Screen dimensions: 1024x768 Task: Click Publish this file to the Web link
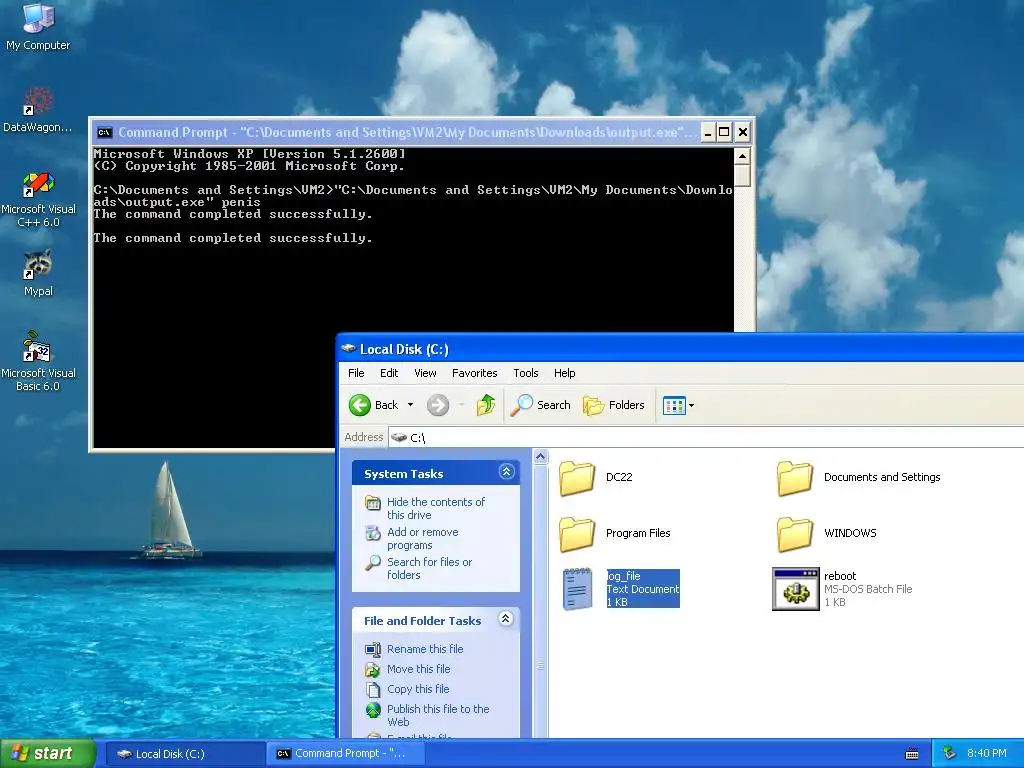tap(438, 716)
